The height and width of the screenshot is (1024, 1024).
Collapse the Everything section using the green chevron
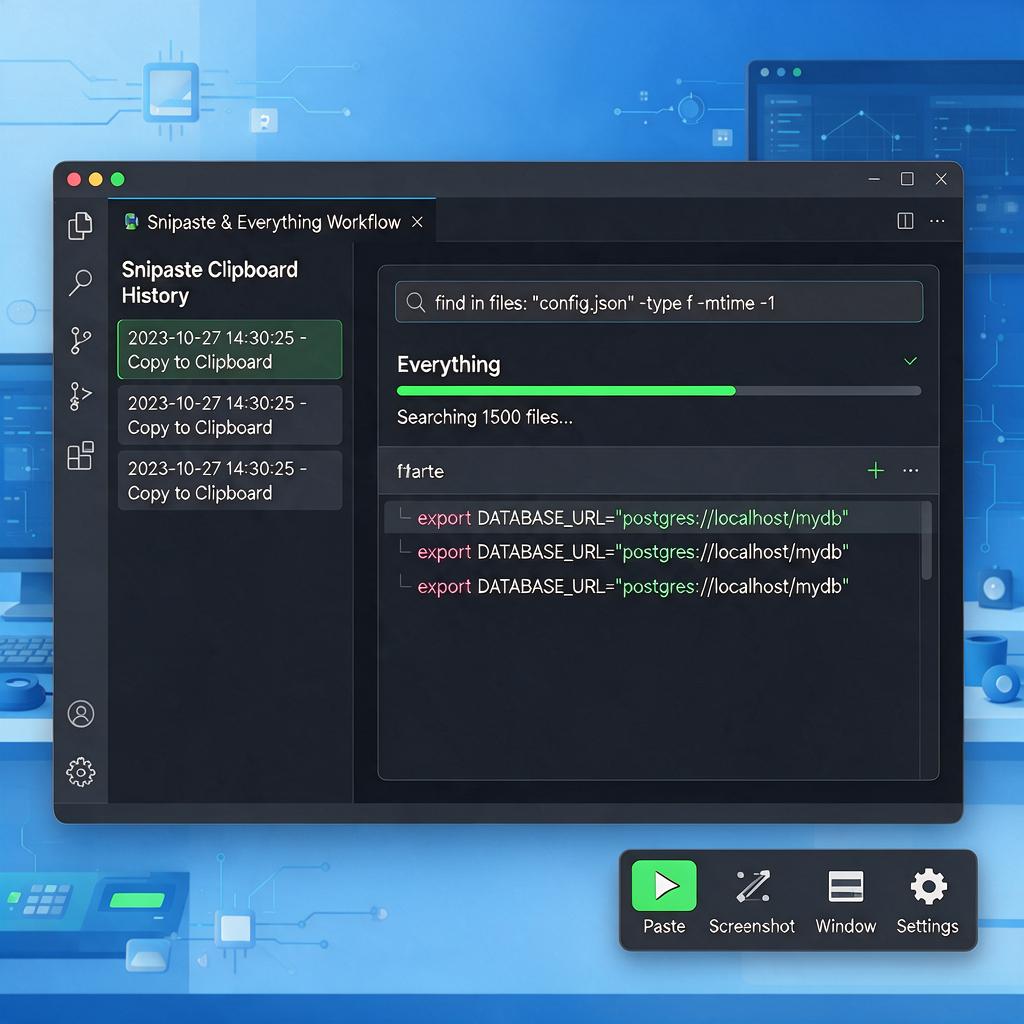pyautogui.click(x=910, y=361)
